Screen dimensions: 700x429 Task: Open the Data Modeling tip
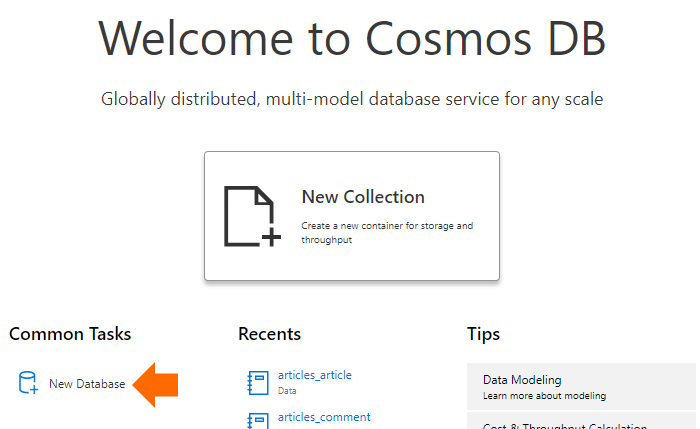(x=581, y=387)
